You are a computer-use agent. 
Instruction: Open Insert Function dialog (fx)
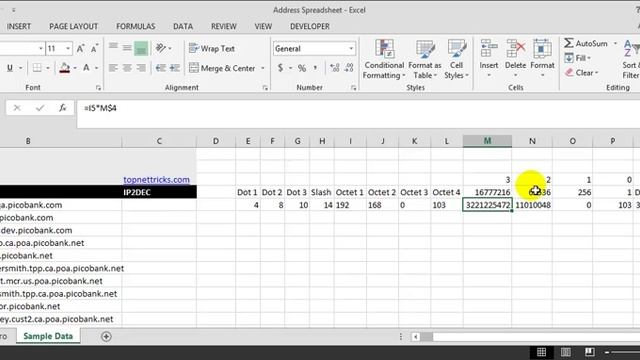coord(62,108)
